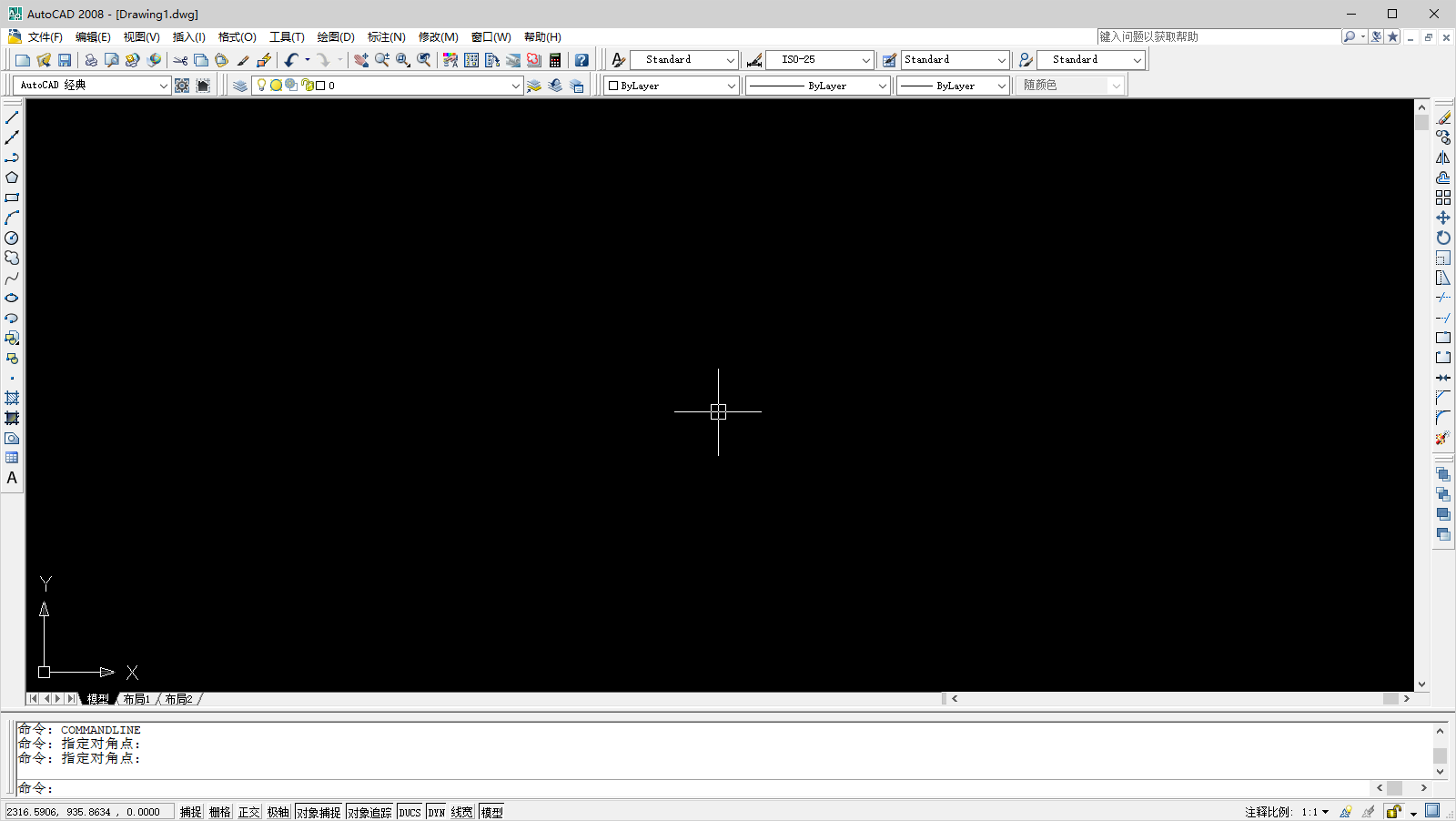Screen dimensions: 1456x821
Task: Click the help question mark button
Action: pos(581,59)
